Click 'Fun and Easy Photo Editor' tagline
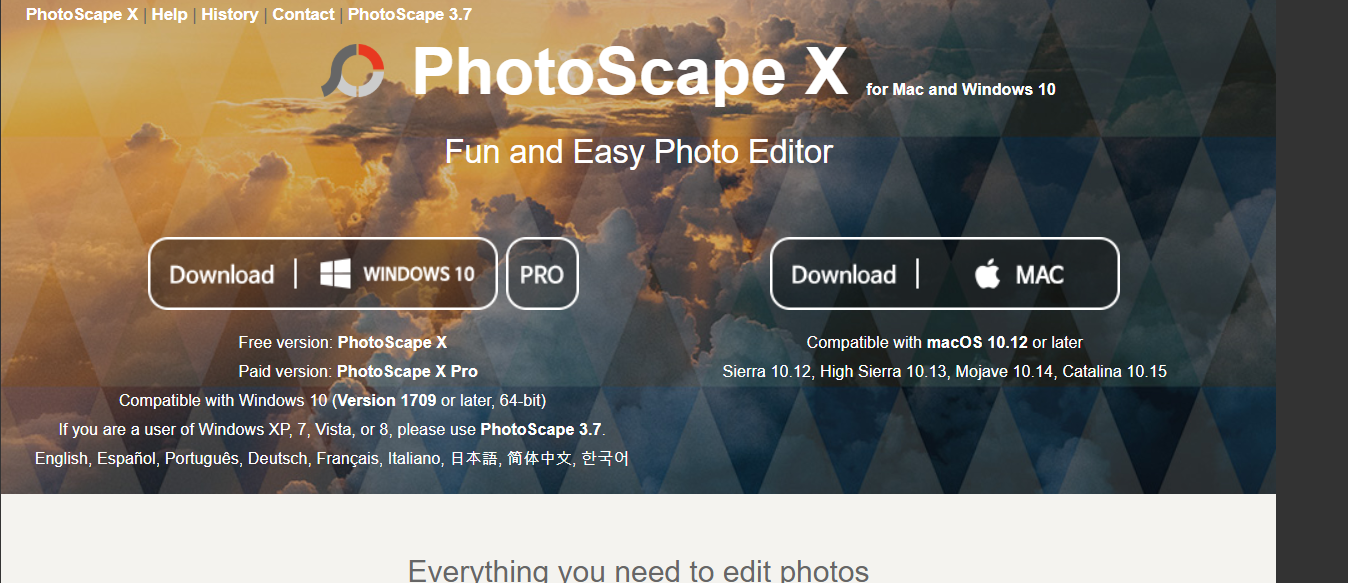Viewport: 1348px width, 583px height. coord(639,152)
